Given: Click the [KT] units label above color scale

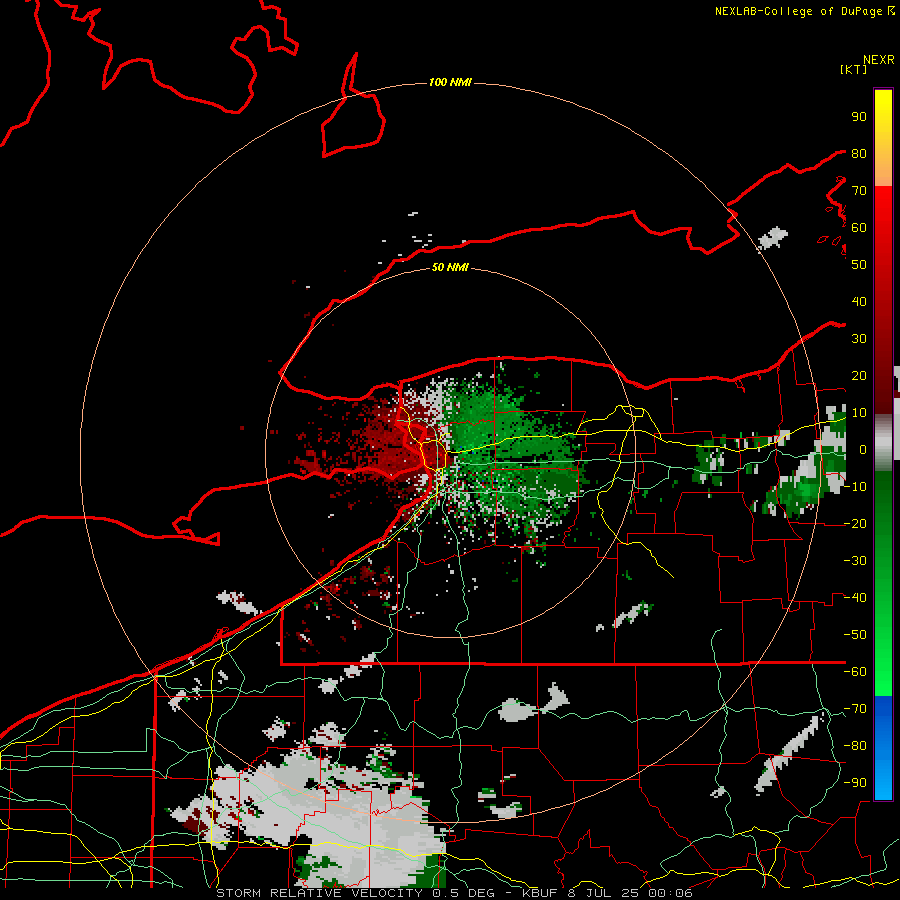Looking at the screenshot, I should 854,69.
